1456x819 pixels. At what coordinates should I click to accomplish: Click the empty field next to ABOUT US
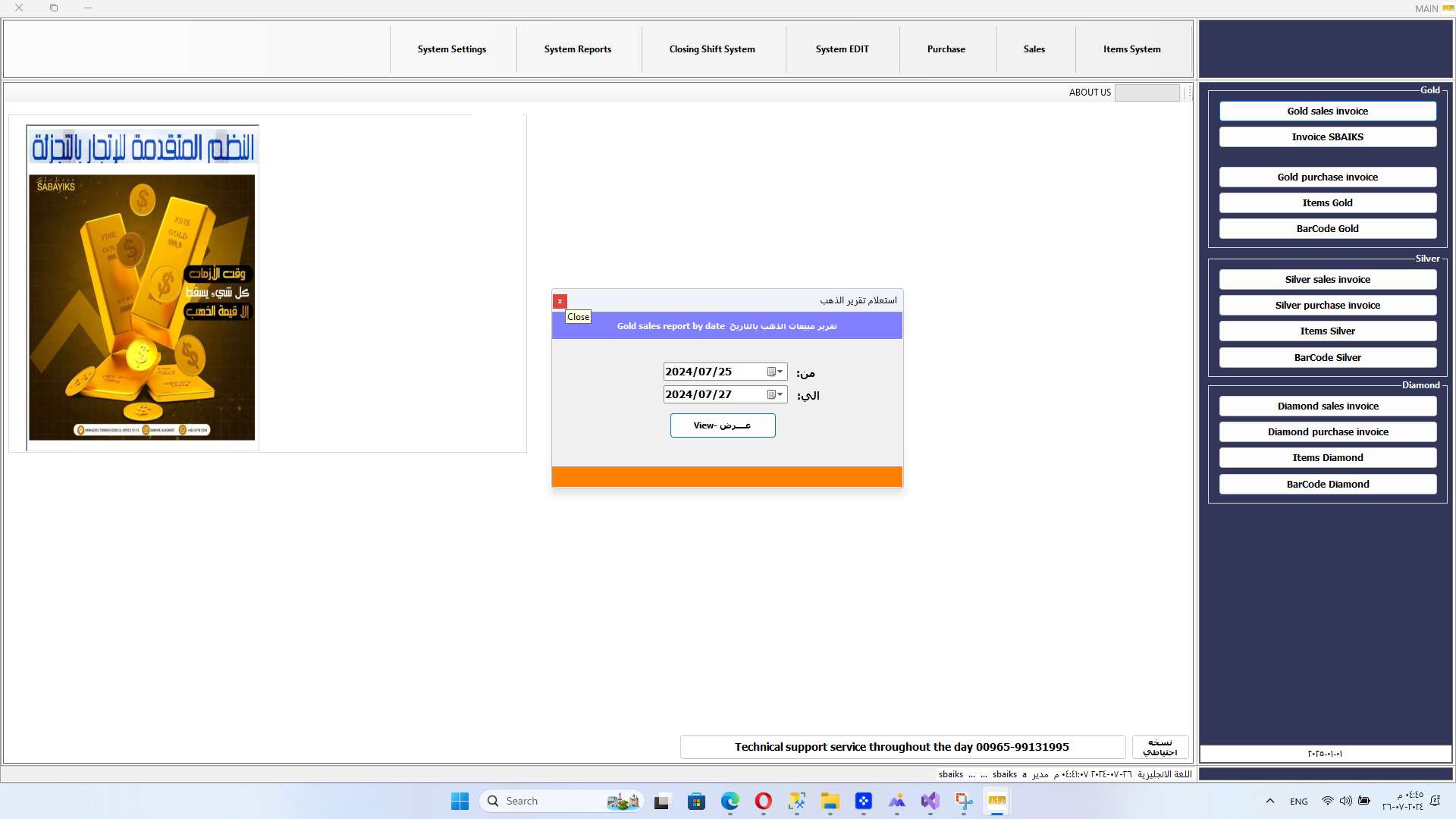1147,93
